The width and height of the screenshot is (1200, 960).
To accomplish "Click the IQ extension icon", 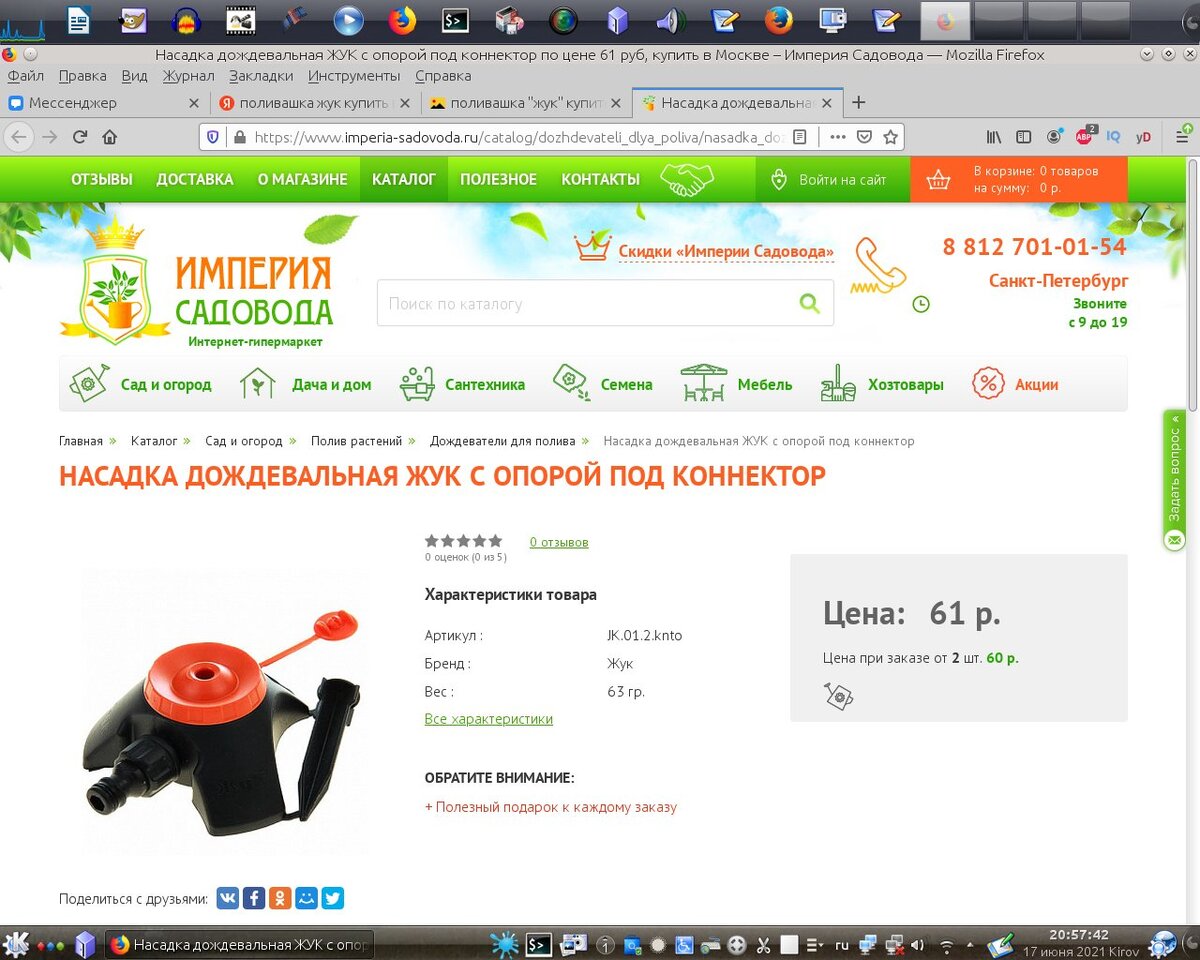I will coord(1113,136).
